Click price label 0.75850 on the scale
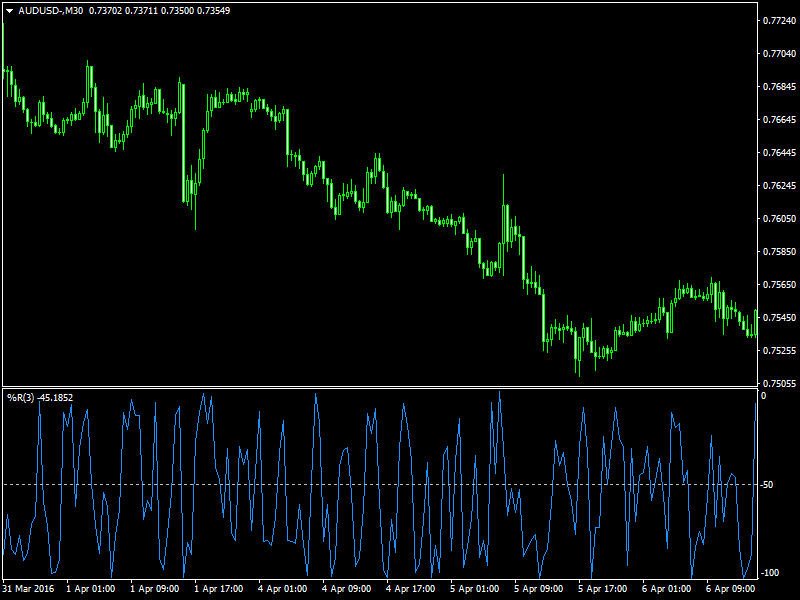Screen dimensions: 800x600 (779, 252)
